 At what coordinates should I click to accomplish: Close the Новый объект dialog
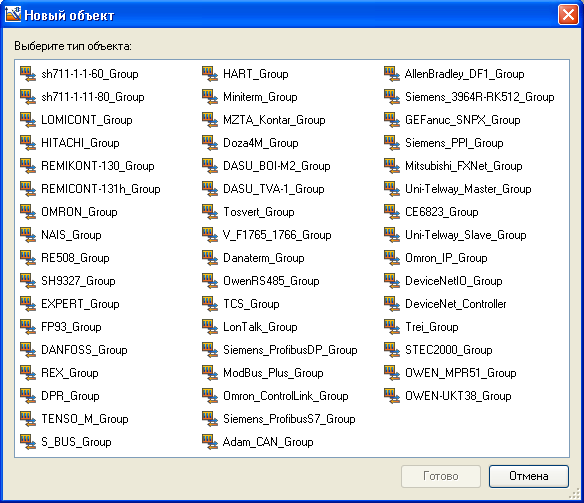(568, 15)
